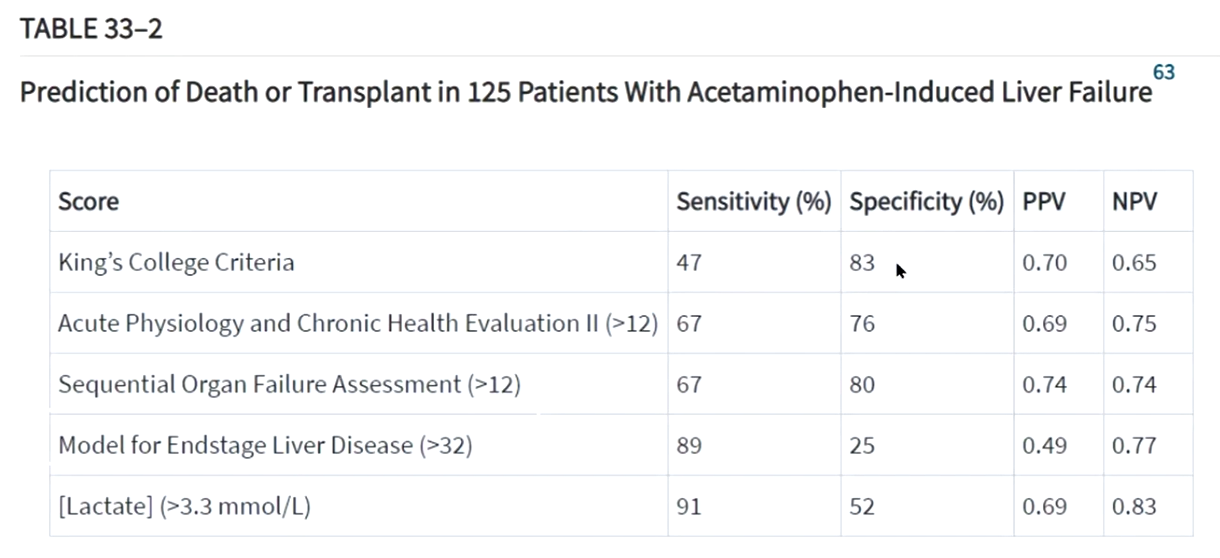The height and width of the screenshot is (558, 1220).
Task: Select Sequential Organ Failure Assessment row label
Action: coord(289,385)
